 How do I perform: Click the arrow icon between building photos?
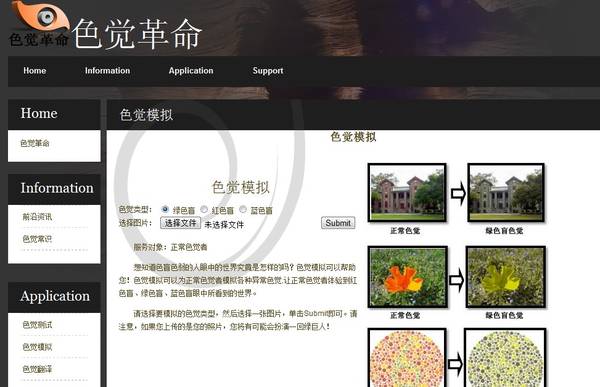pyautogui.click(x=458, y=194)
